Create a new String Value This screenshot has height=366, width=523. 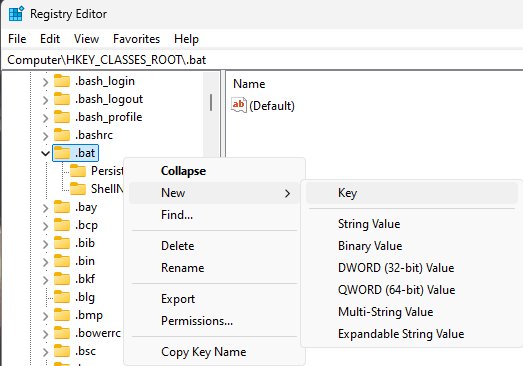[x=412, y=224]
